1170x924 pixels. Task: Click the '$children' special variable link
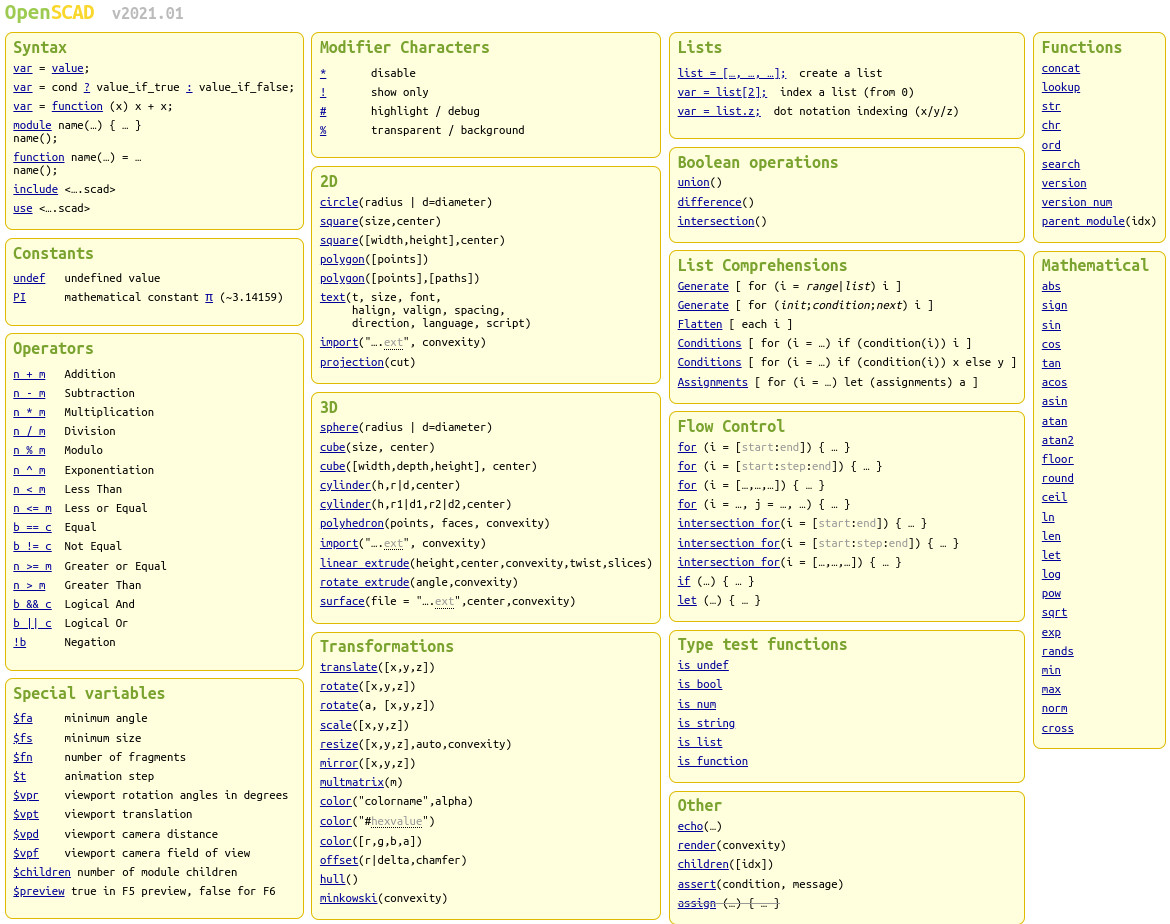click(x=42, y=873)
